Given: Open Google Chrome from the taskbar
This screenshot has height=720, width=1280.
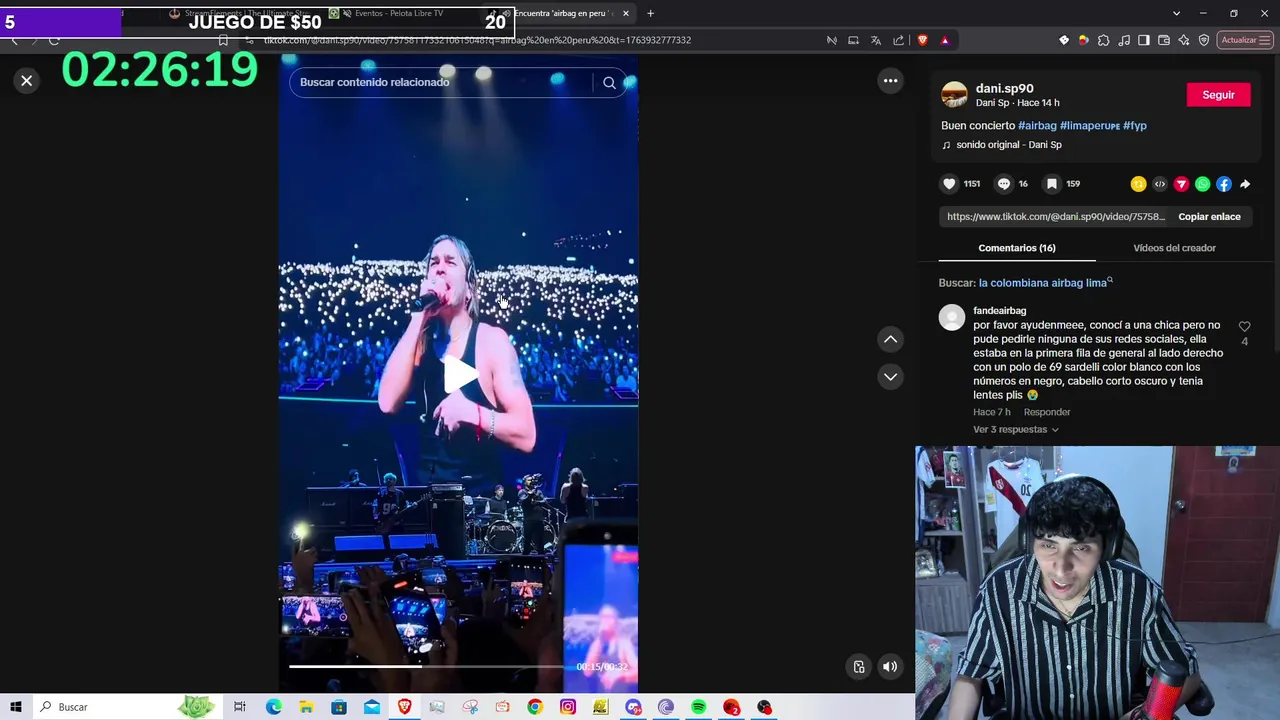Looking at the screenshot, I should (535, 707).
